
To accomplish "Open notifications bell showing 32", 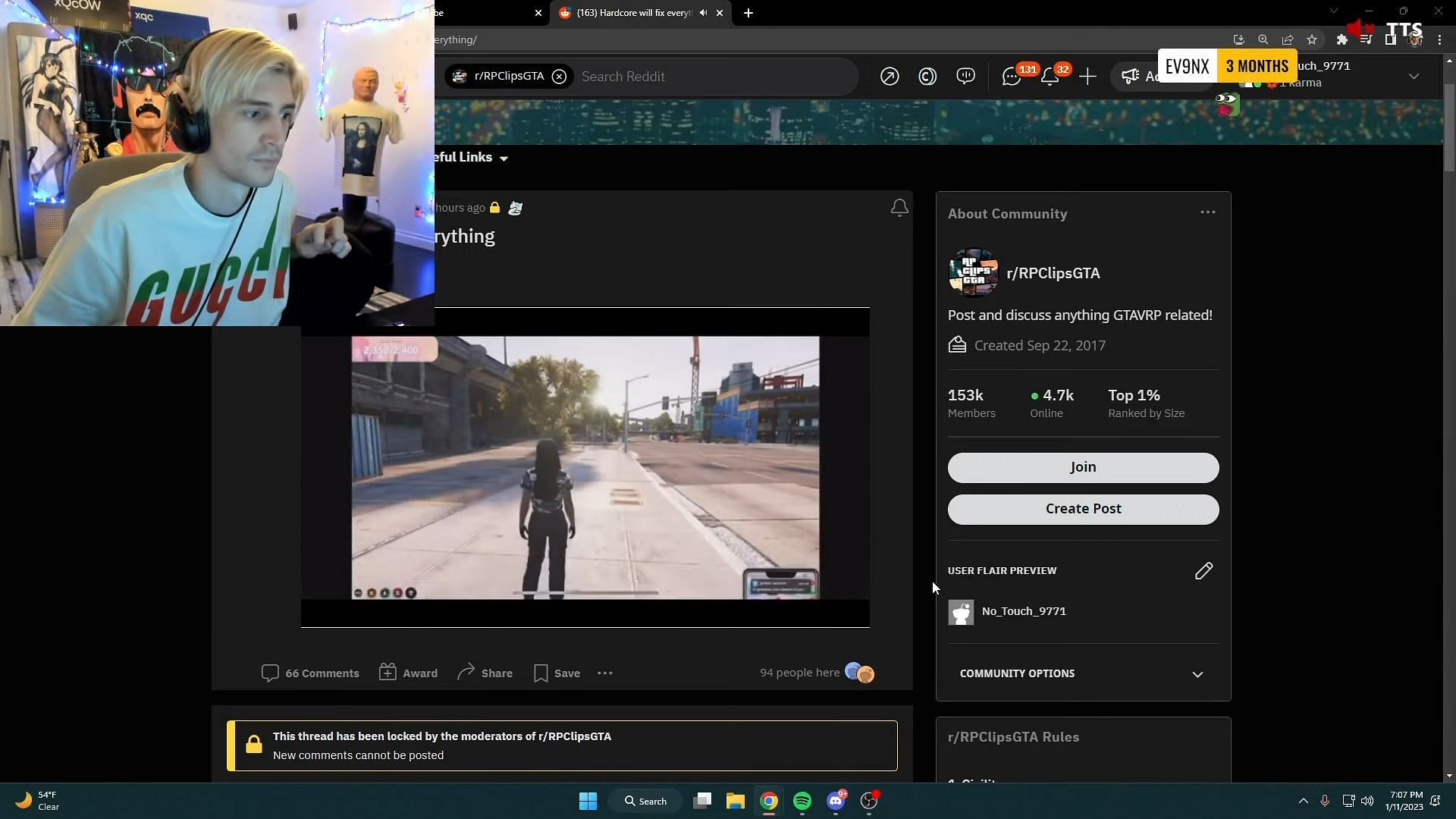I will click(1050, 77).
